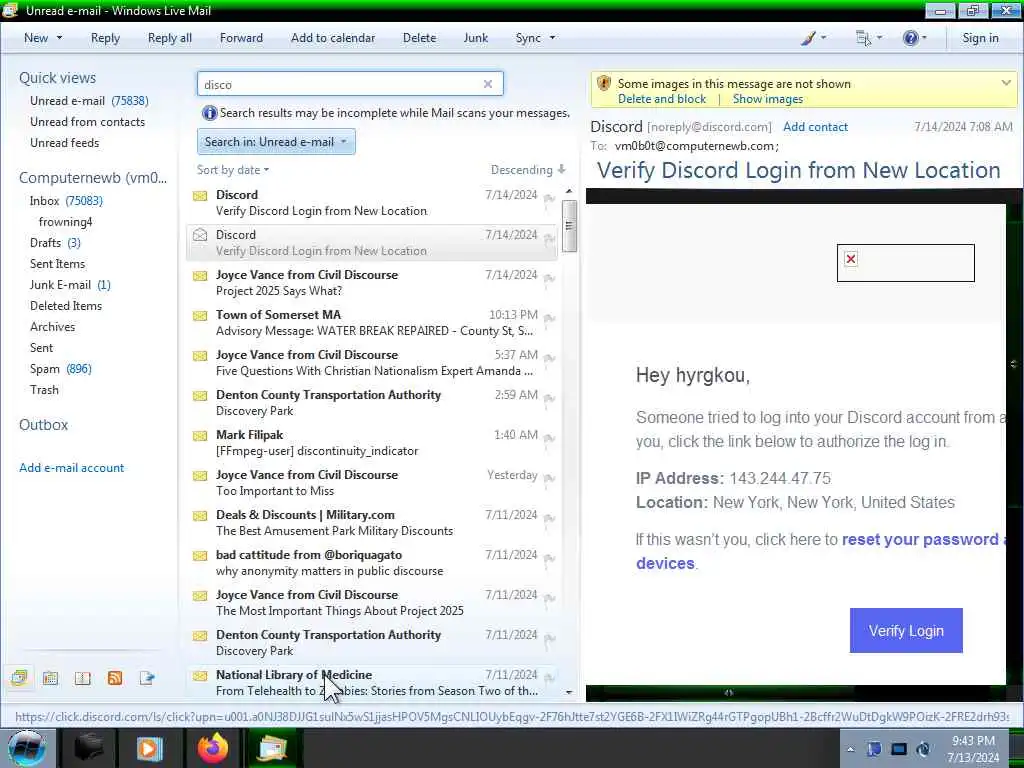Flag the bad cattitude message
The image size is (1024, 768).
pyautogui.click(x=549, y=559)
